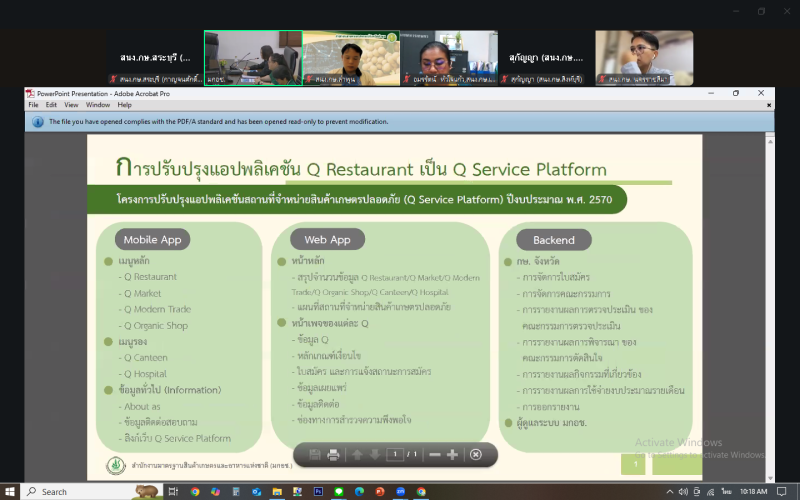Select the highlighted active speaker video thumbnail
This screenshot has width=800, height=500.
(253, 57)
